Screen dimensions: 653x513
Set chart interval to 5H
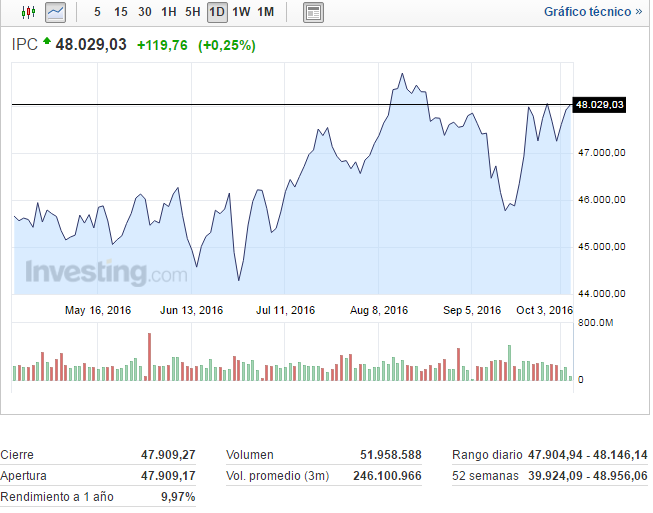click(193, 12)
